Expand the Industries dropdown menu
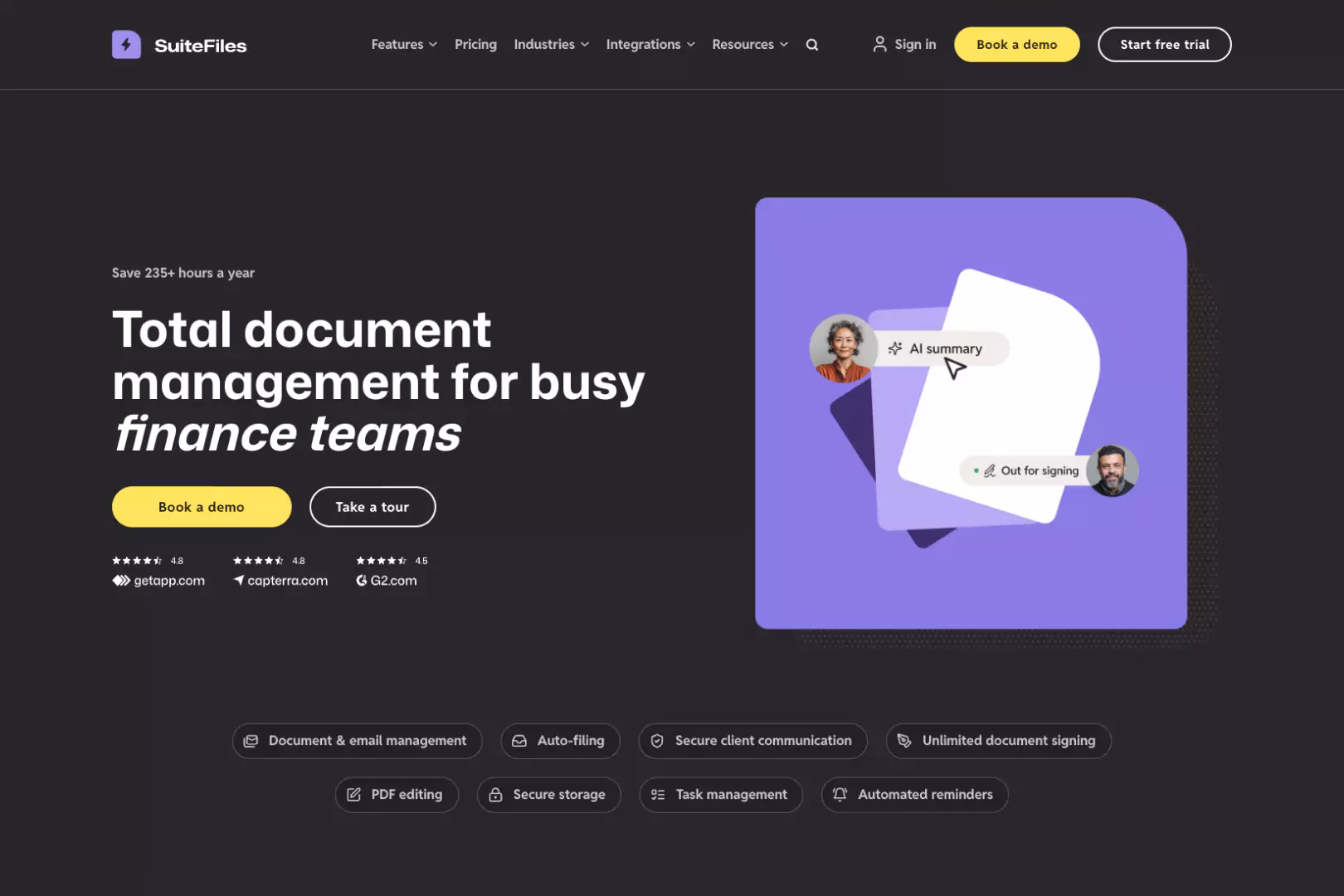This screenshot has height=896, width=1344. click(551, 45)
